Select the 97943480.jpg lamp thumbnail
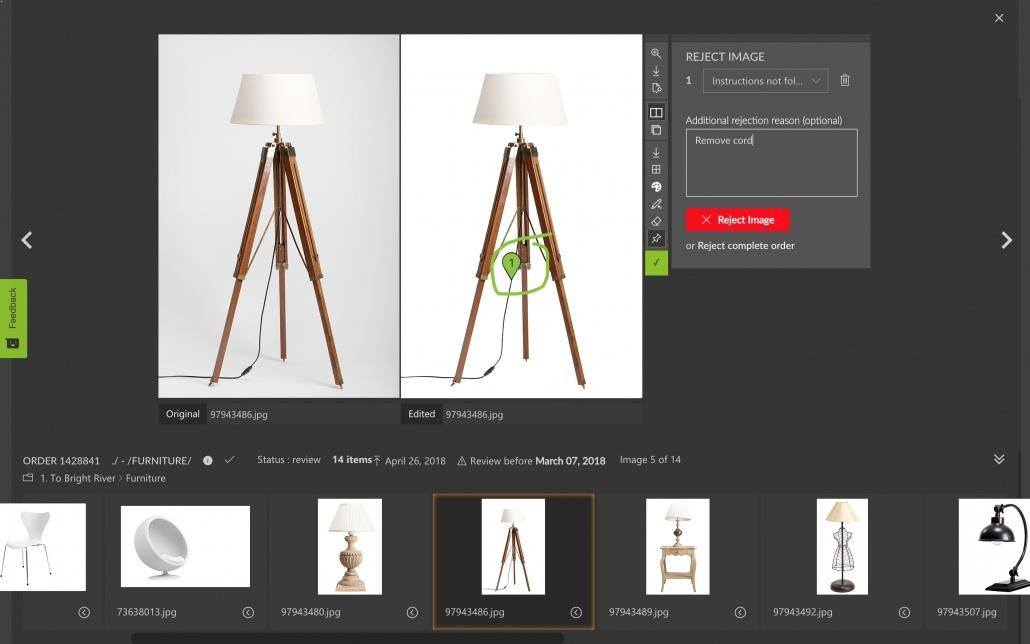 click(349, 547)
